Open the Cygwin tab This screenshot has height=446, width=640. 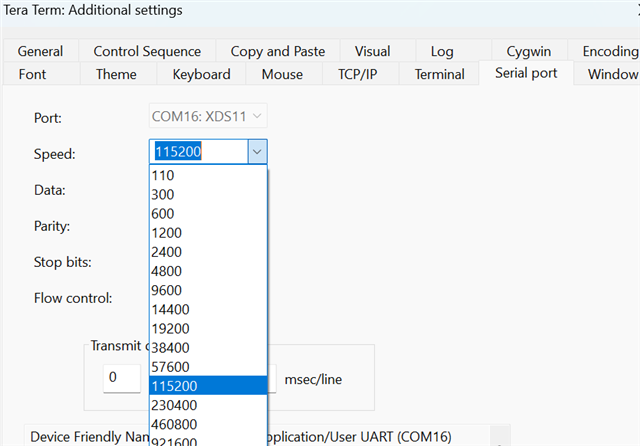528,51
